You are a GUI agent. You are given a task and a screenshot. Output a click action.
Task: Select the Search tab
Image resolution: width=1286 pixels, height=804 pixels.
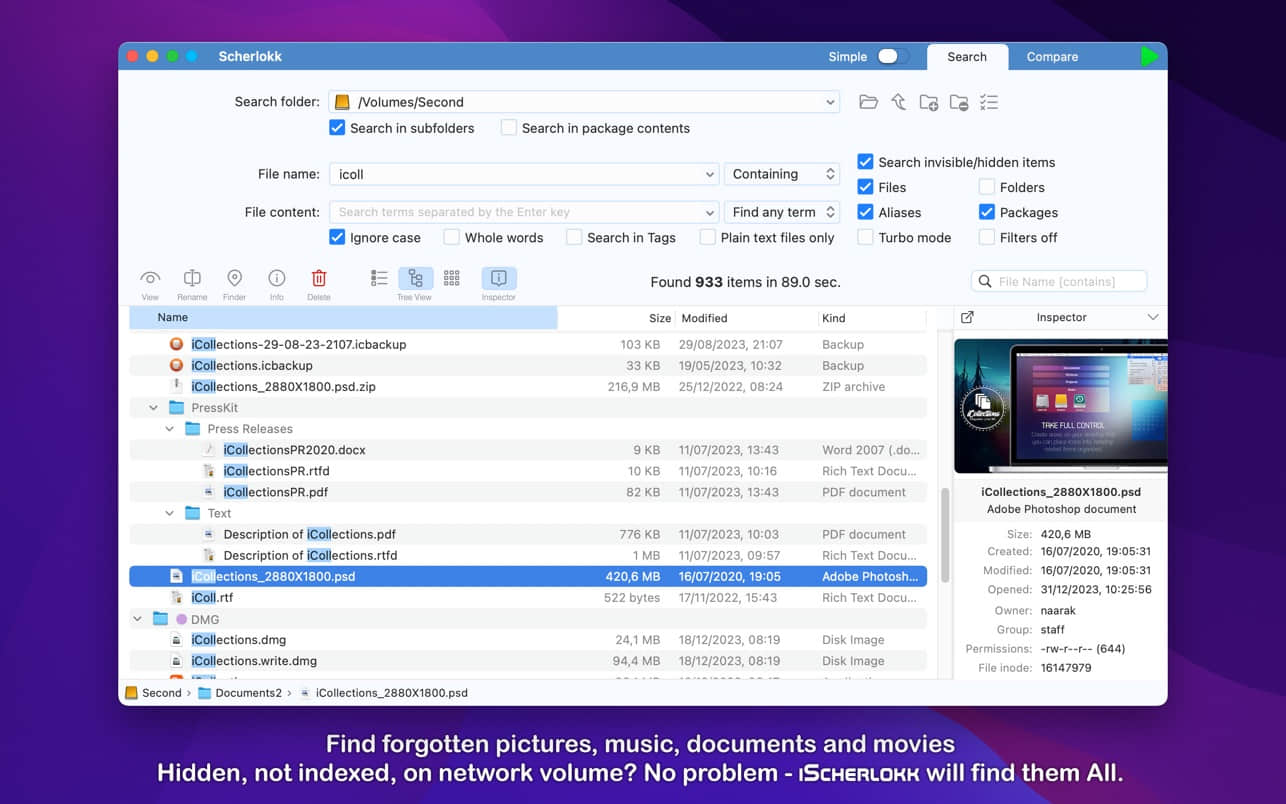pyautogui.click(x=966, y=57)
